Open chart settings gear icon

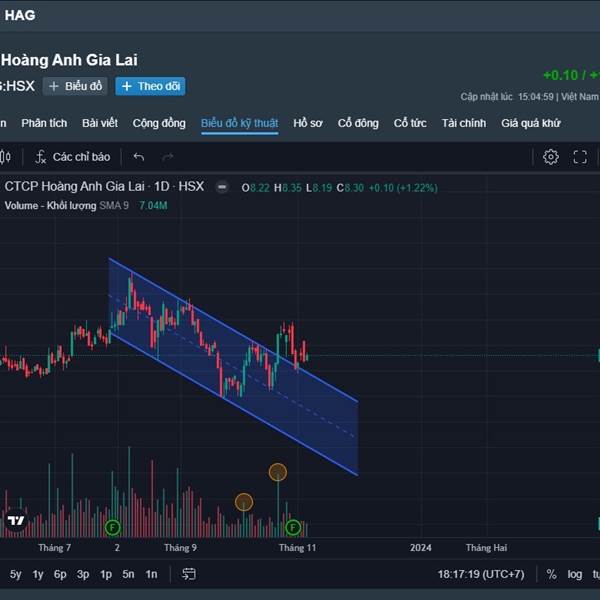tap(551, 157)
